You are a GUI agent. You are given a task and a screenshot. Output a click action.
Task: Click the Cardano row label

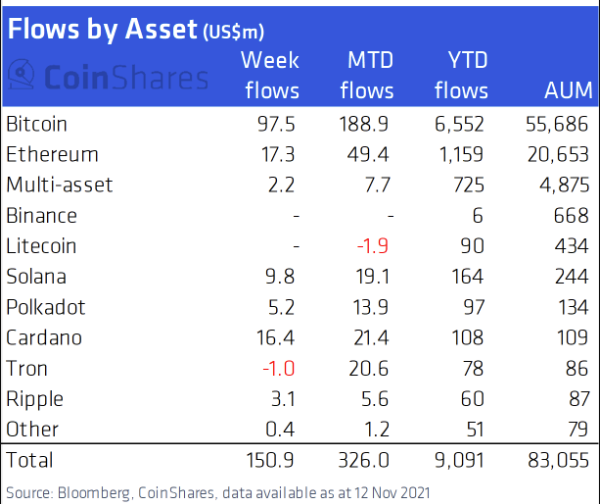(x=44, y=338)
